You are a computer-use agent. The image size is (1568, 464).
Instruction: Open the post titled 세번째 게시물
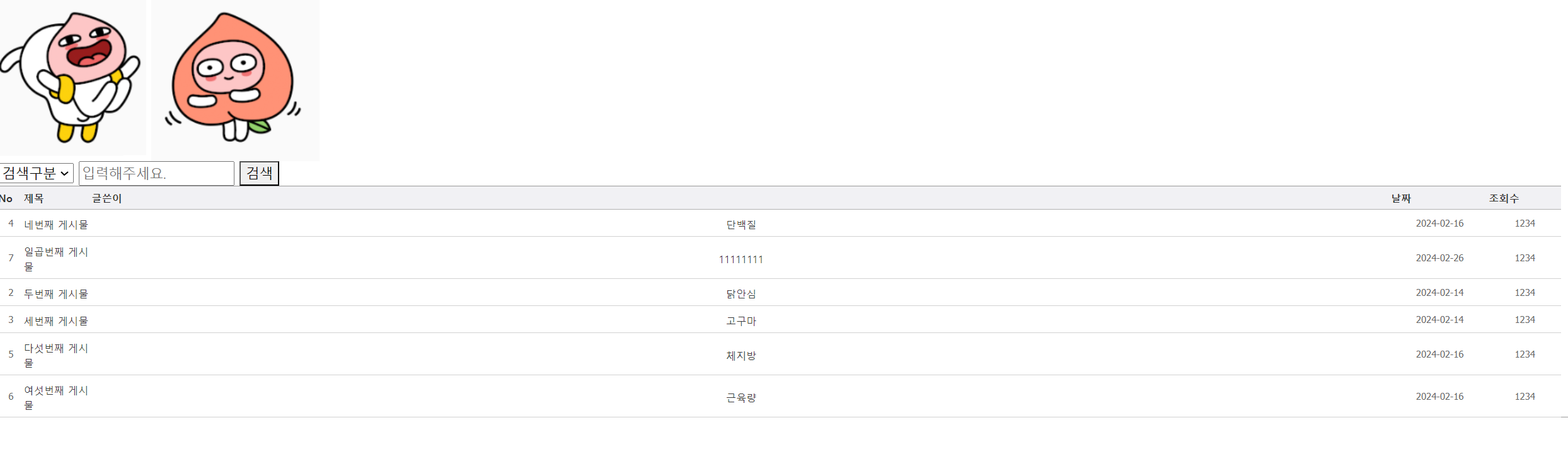(55, 320)
